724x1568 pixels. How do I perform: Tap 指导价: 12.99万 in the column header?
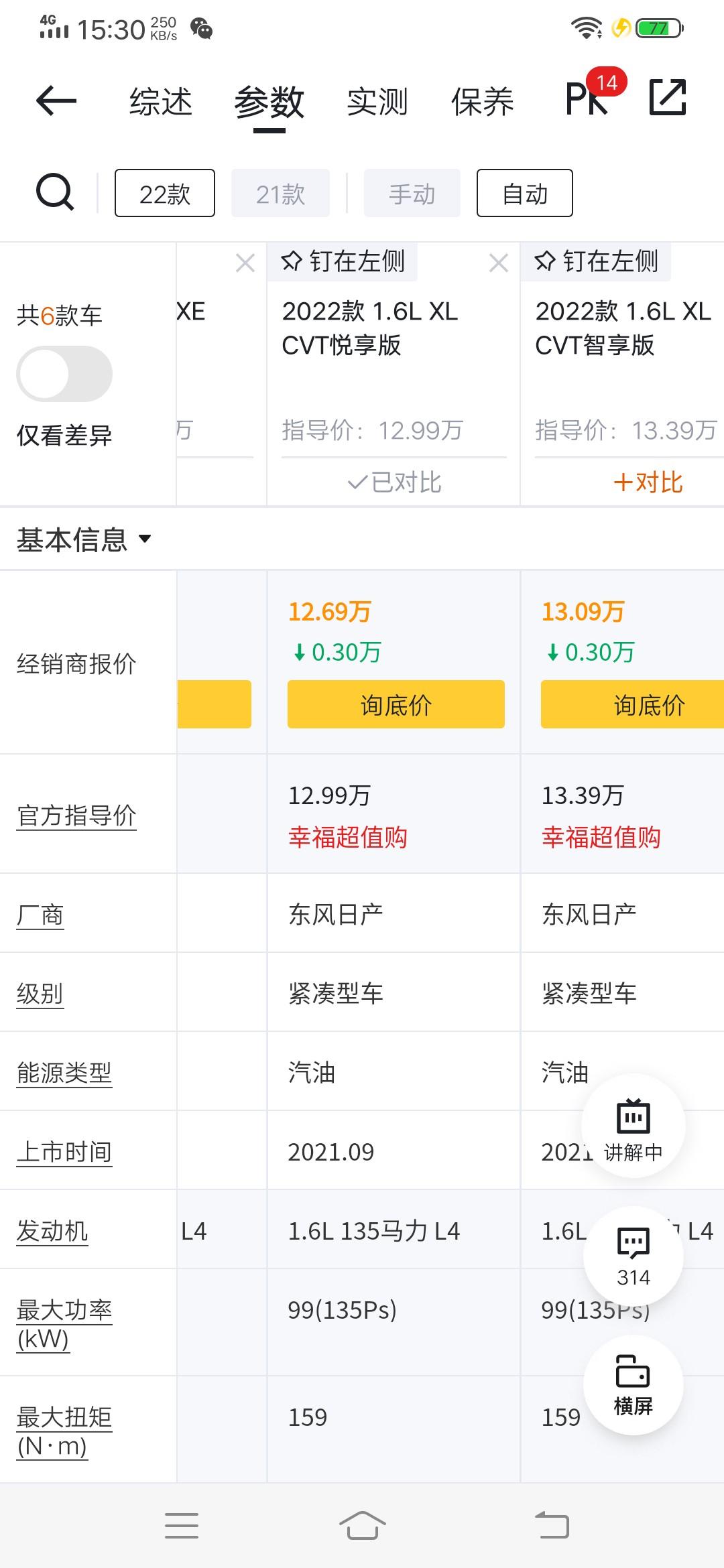[373, 430]
